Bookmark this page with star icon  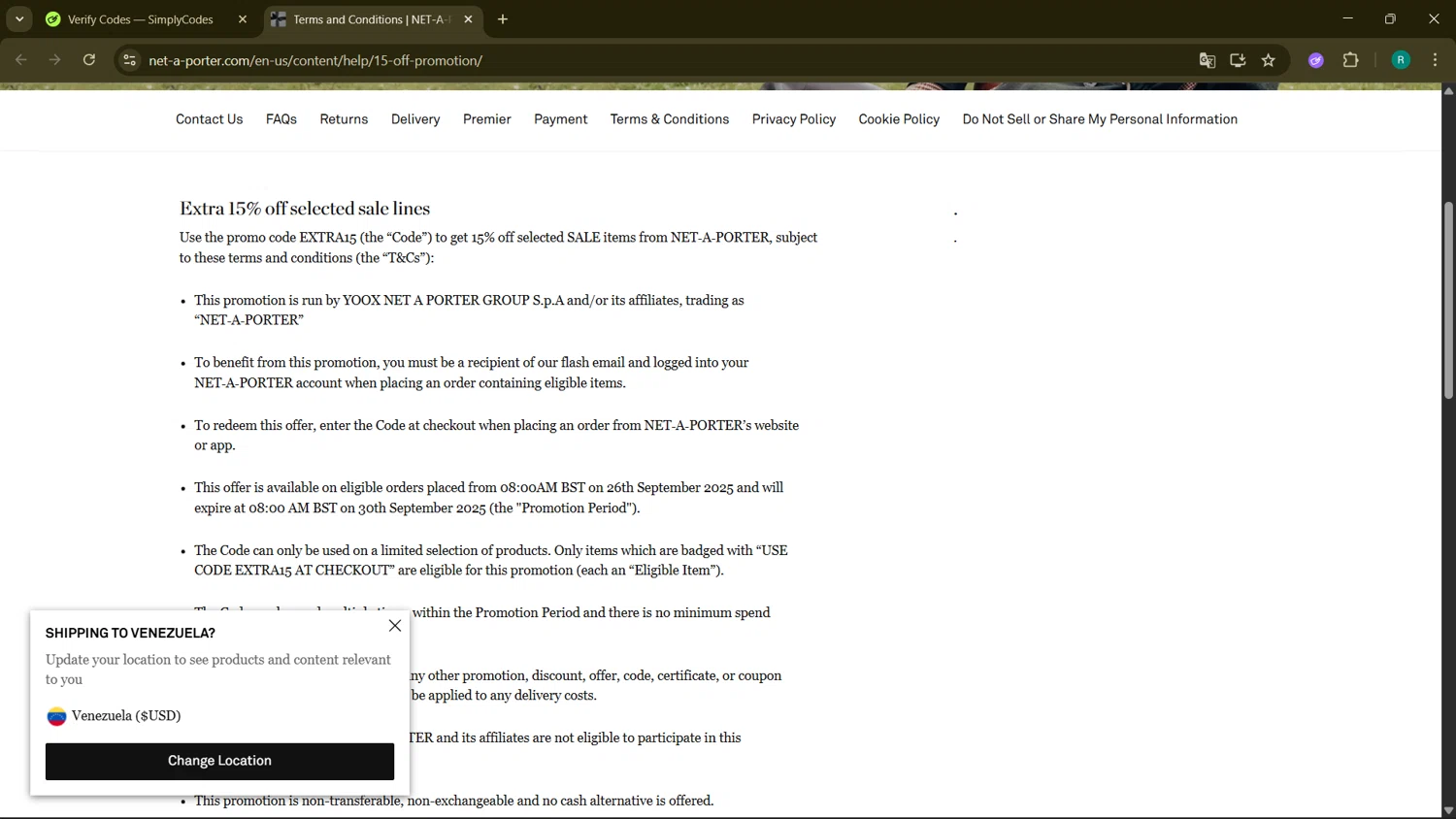(1269, 60)
